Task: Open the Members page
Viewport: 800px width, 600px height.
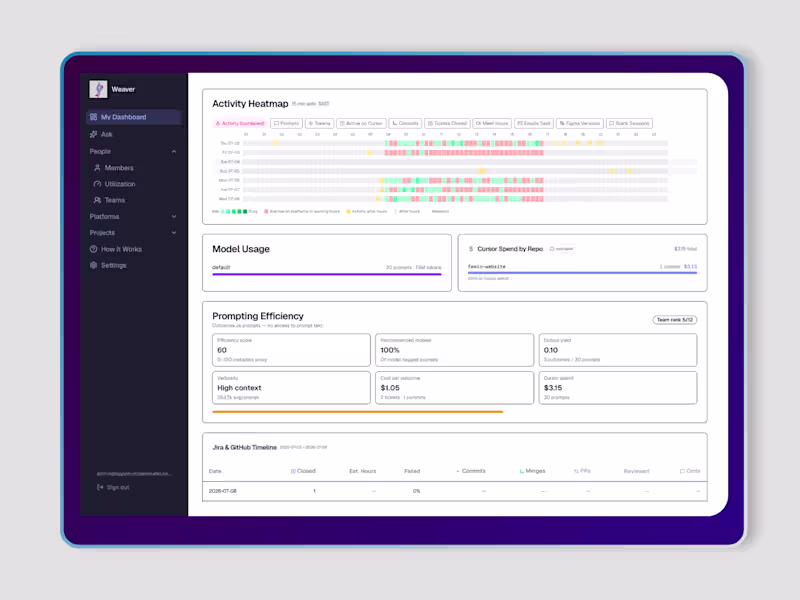Action: coord(119,168)
